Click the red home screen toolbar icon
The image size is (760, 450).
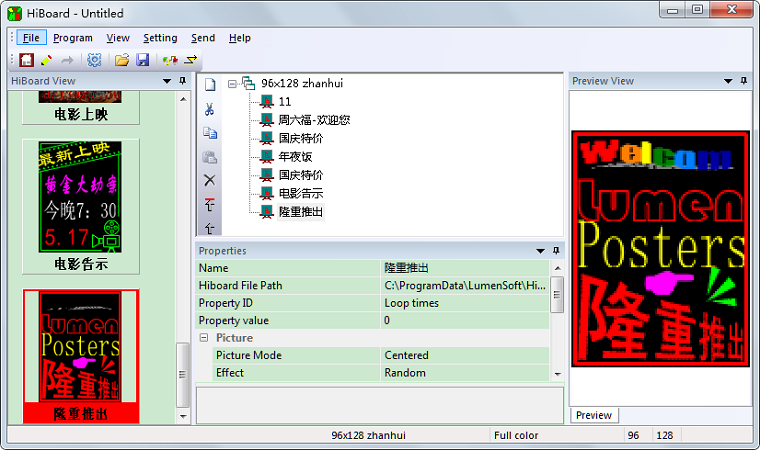26,60
